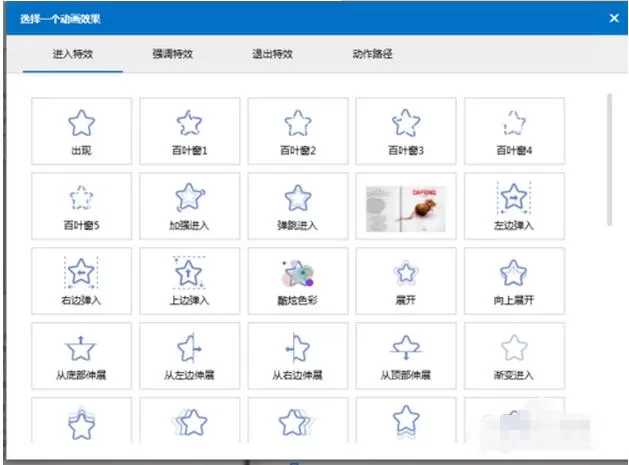Apply the 上边弹入 effect

point(190,281)
